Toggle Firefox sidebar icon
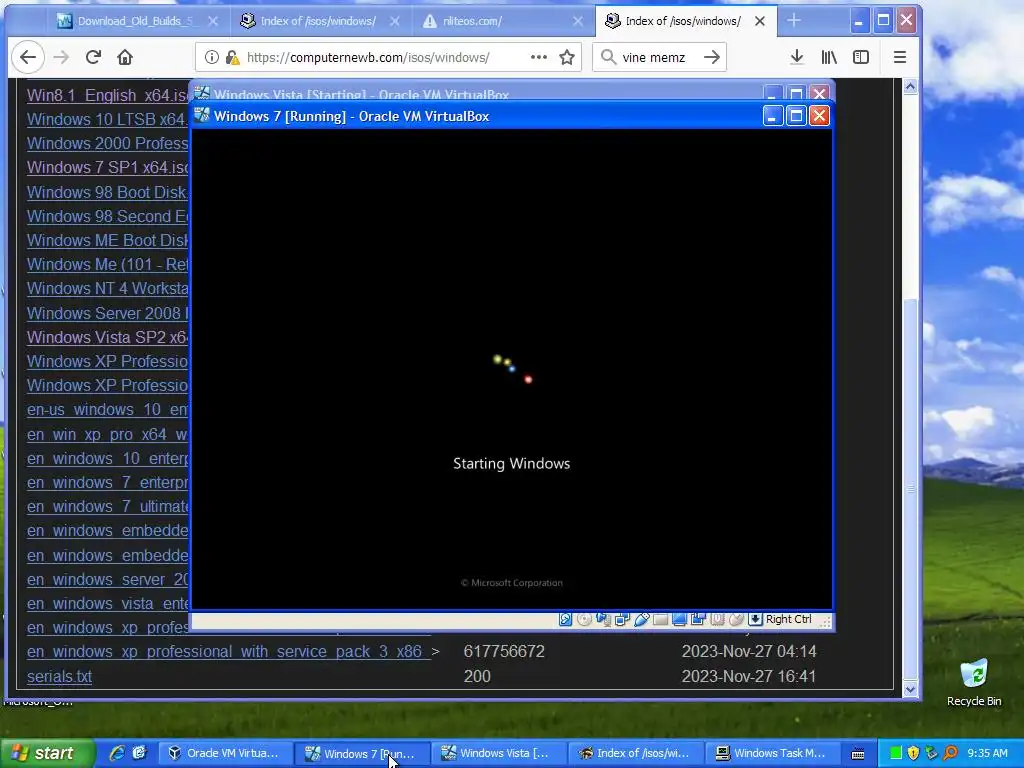The height and width of the screenshot is (768, 1024). [x=861, y=57]
